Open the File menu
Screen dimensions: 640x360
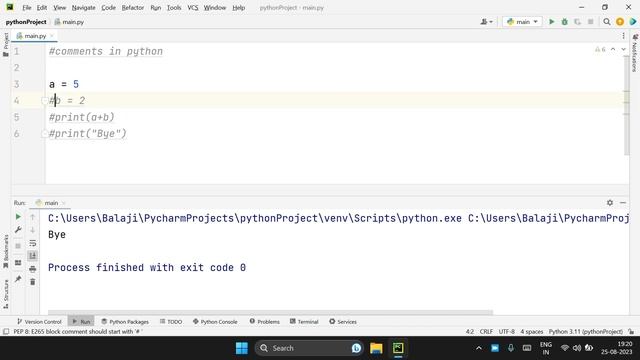[27, 8]
